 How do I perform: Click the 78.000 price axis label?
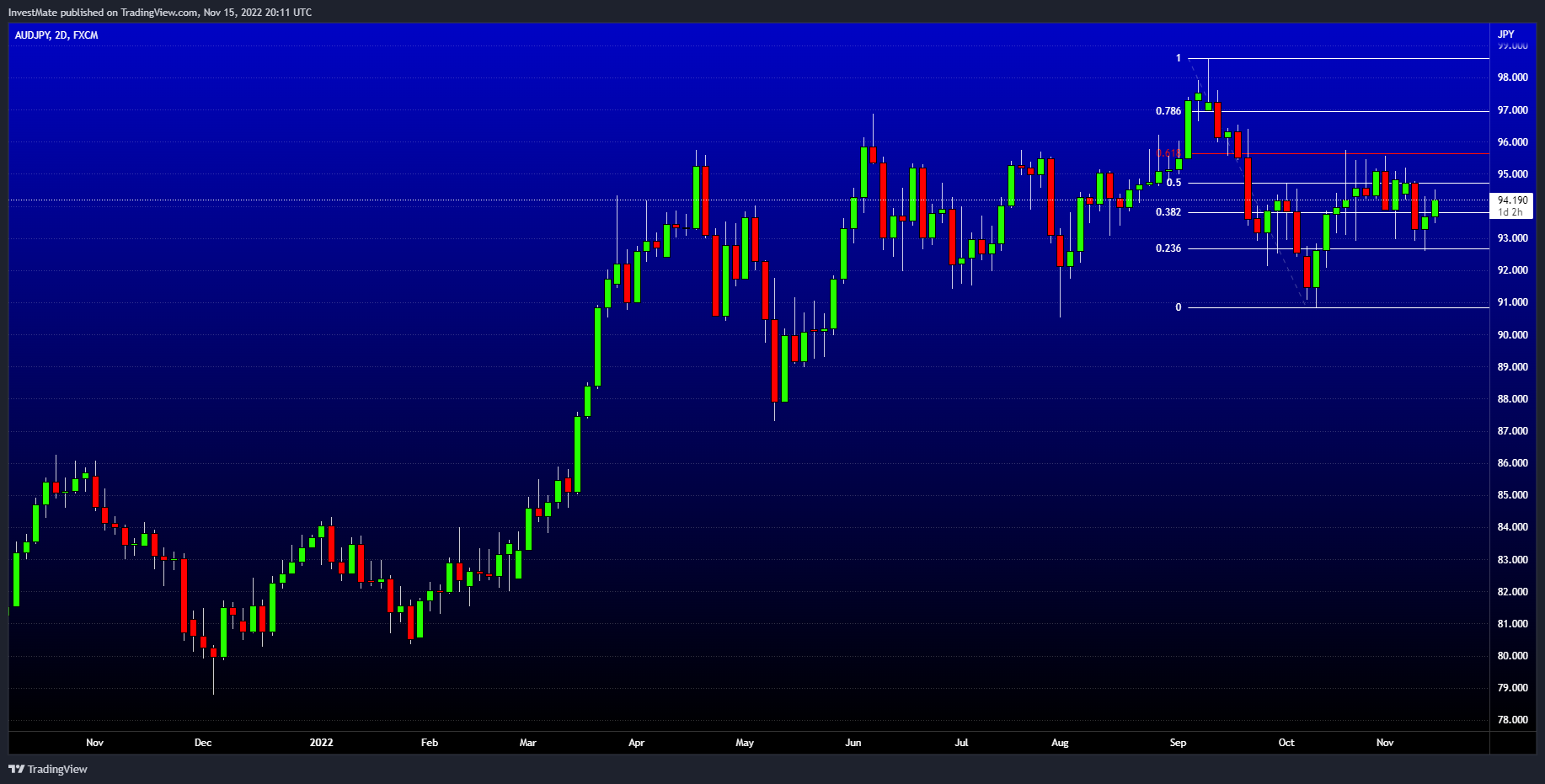point(1512,720)
